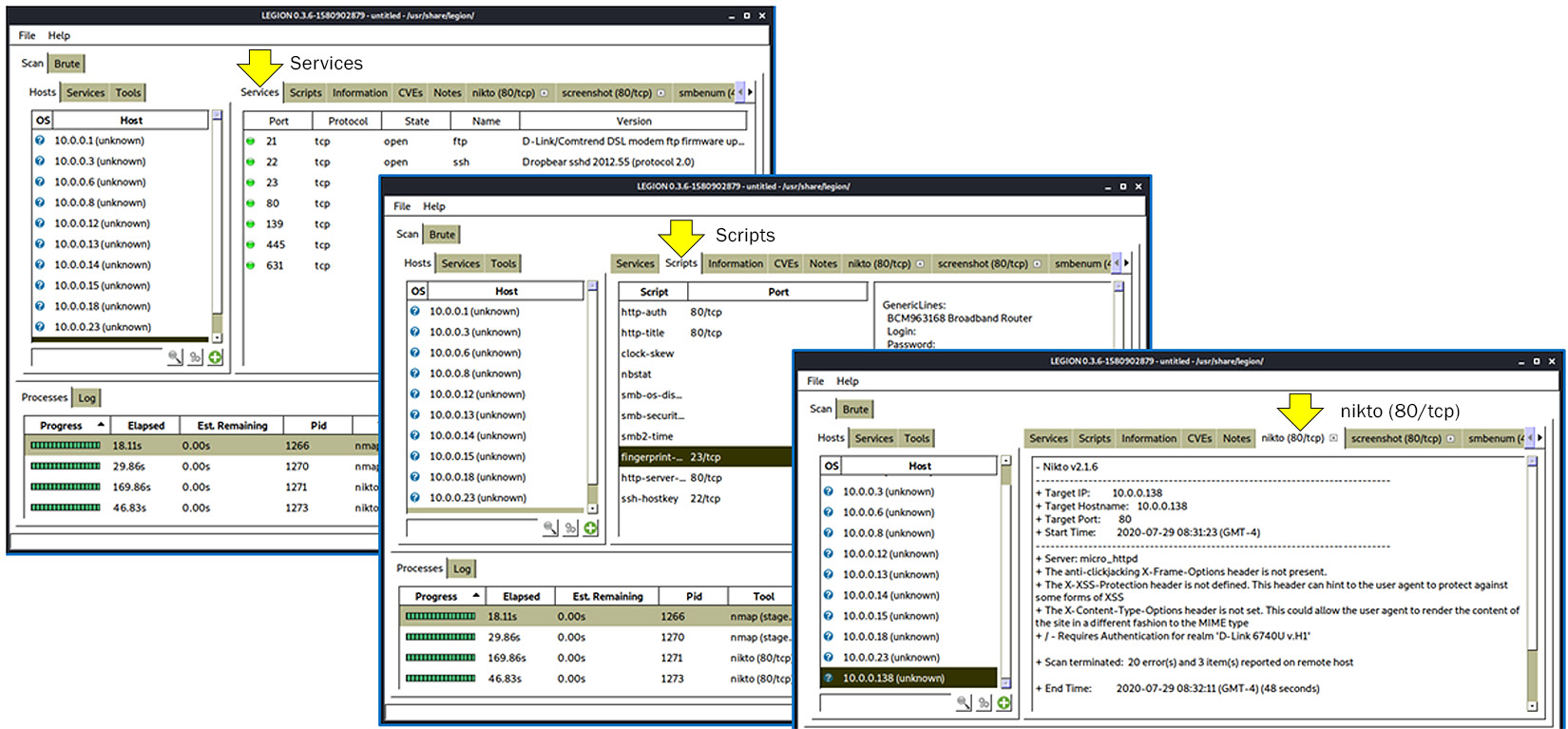Screen dimensions: 1568x729
Task: Select host 10.0.0.12 (unknown) in the back window
Action: coord(120,223)
